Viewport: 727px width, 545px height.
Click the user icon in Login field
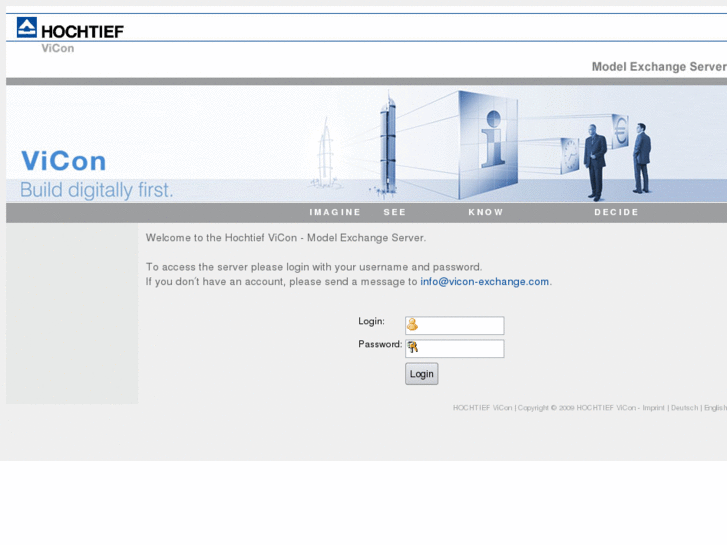coord(412,325)
